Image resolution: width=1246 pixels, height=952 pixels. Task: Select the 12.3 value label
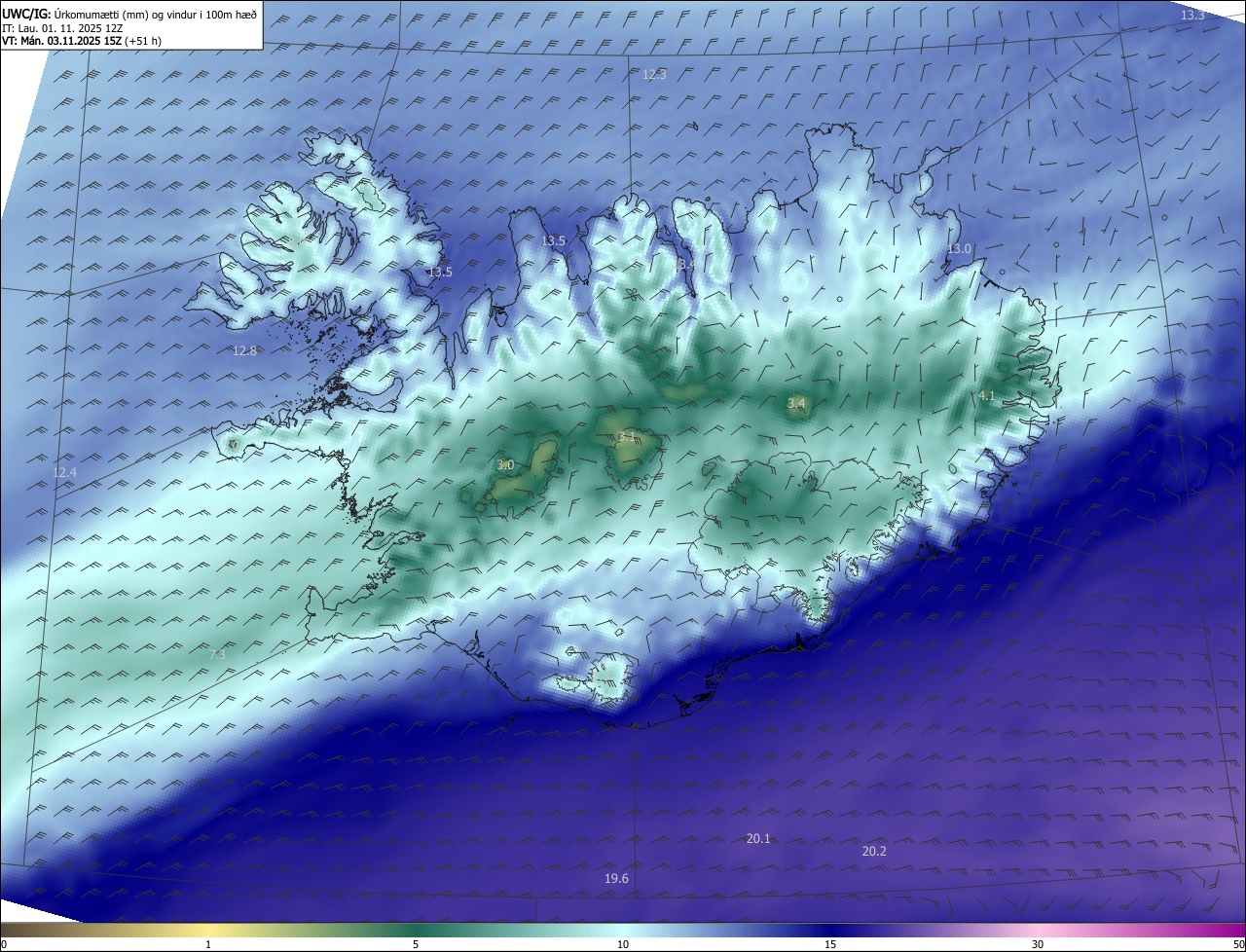[x=654, y=75]
